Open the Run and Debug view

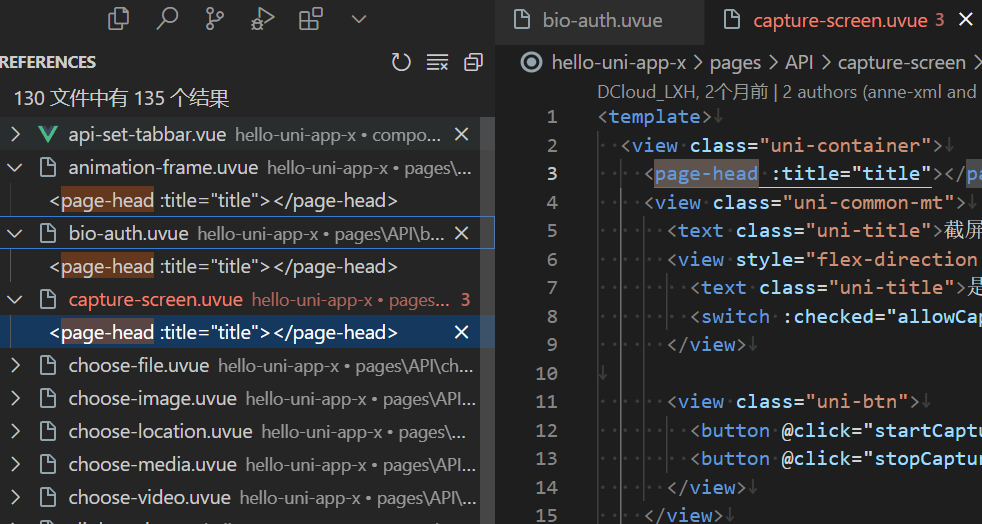click(x=262, y=19)
